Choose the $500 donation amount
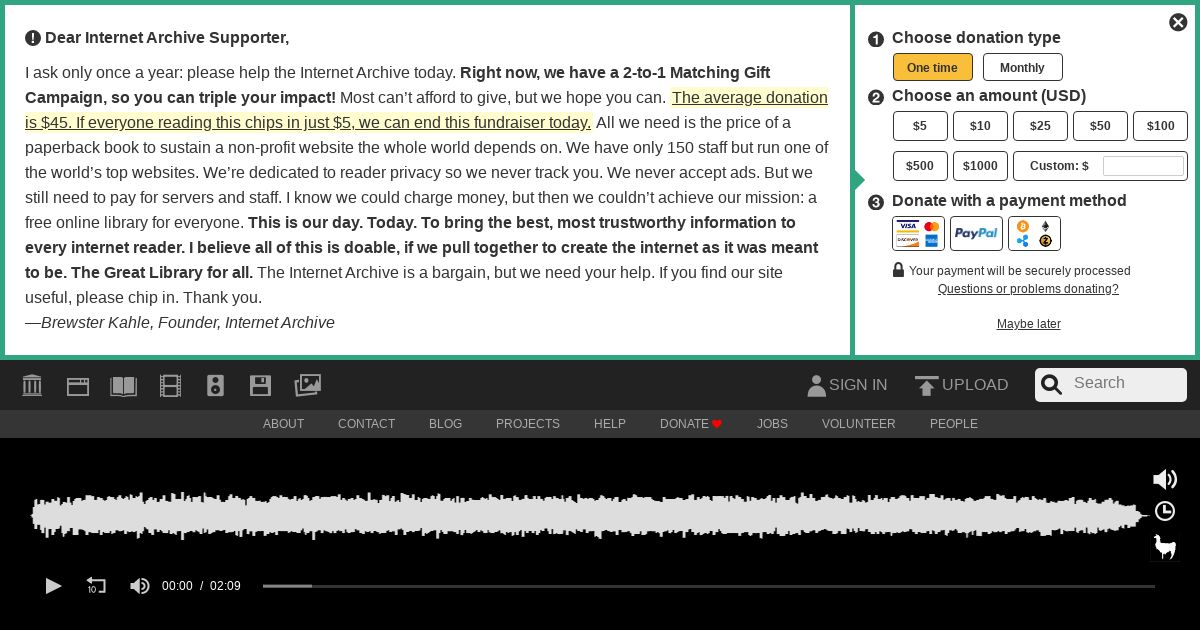 coord(920,166)
